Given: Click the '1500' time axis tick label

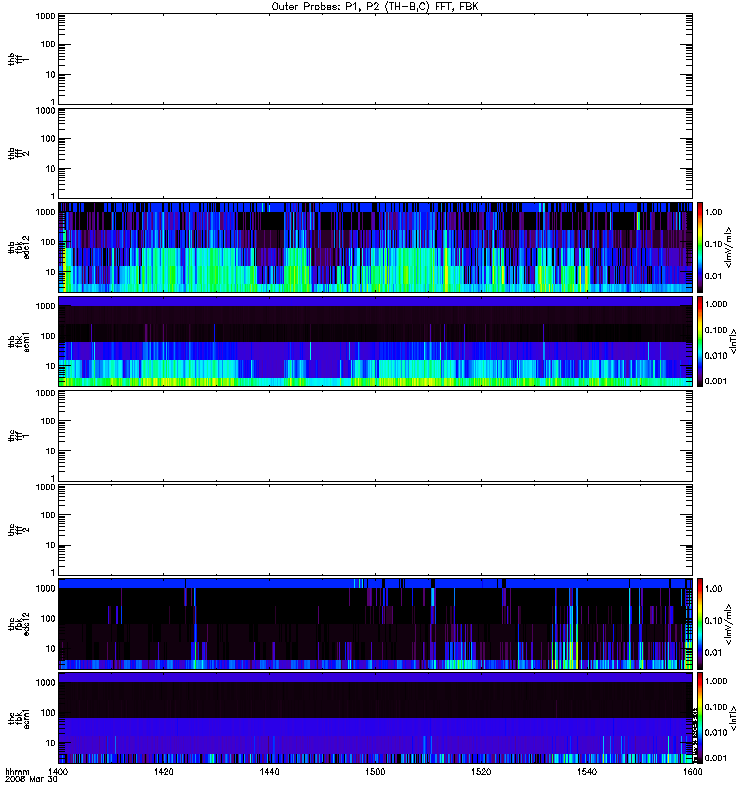Looking at the screenshot, I should click(375, 772).
